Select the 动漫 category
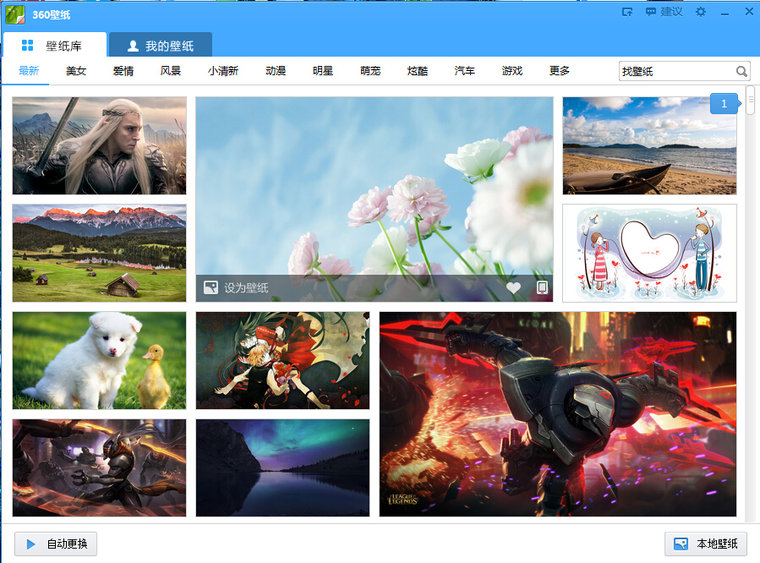 click(x=275, y=71)
